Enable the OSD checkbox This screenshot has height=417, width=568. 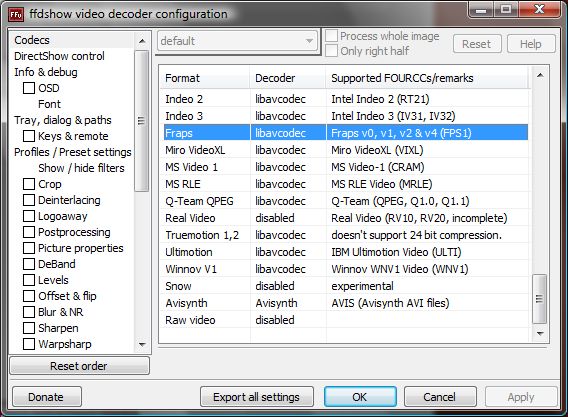[29, 88]
